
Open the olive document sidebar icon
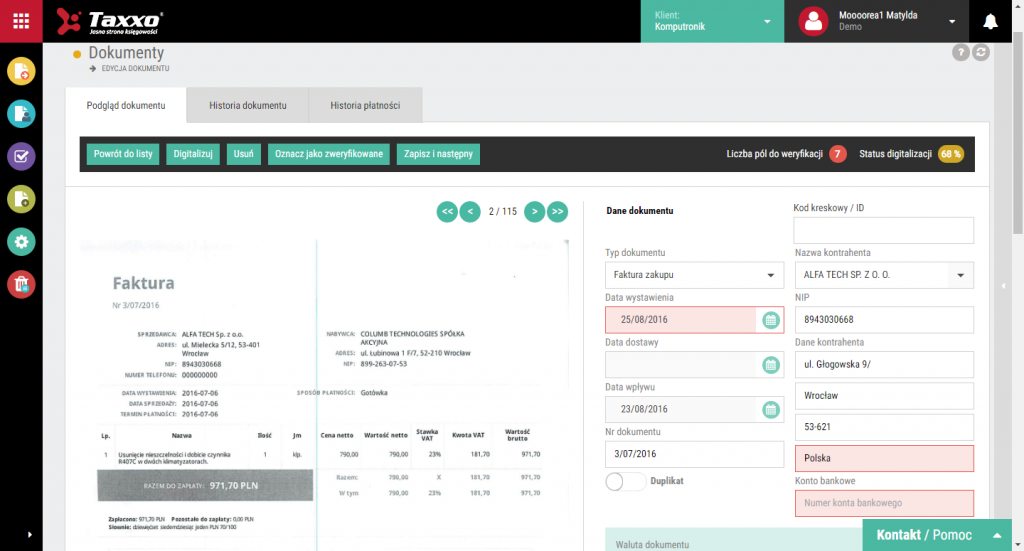point(21,199)
